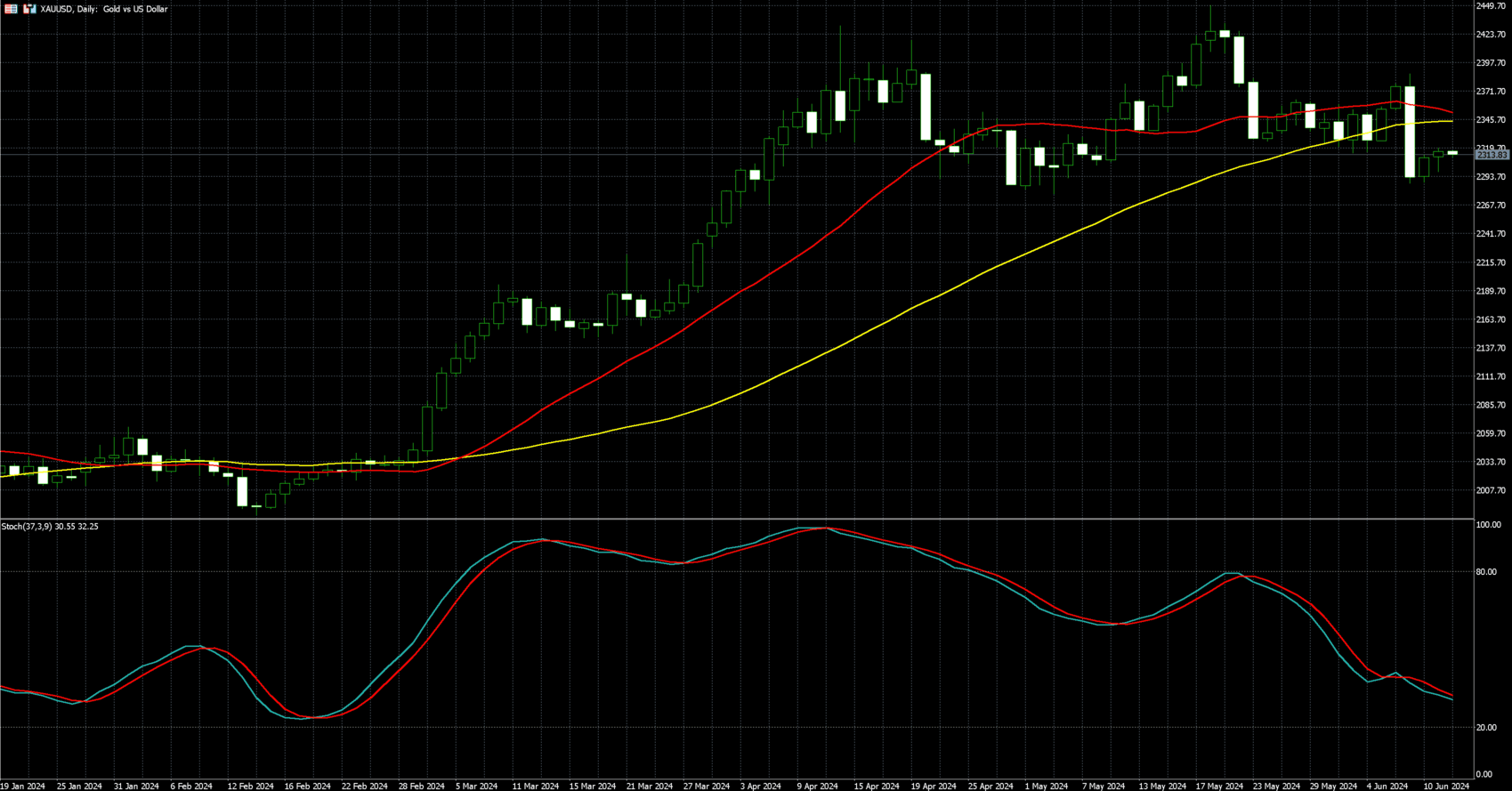
Task: Click the 2449.70 price scale label
Action: (1491, 6)
